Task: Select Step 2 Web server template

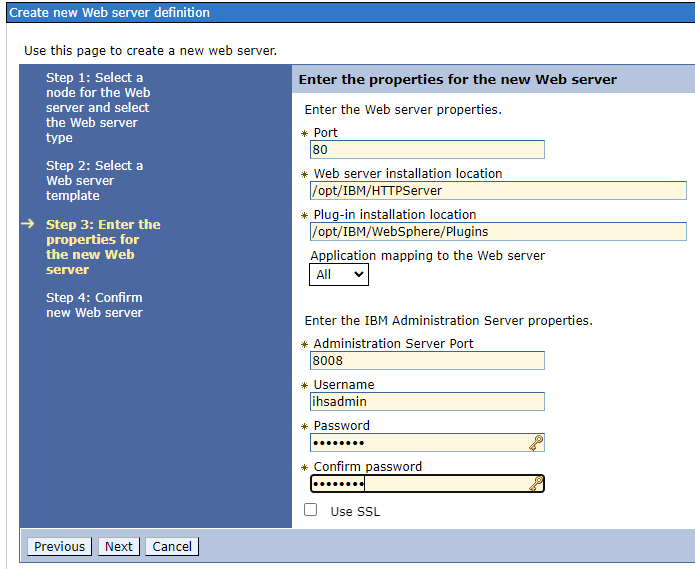Action: pos(94,180)
